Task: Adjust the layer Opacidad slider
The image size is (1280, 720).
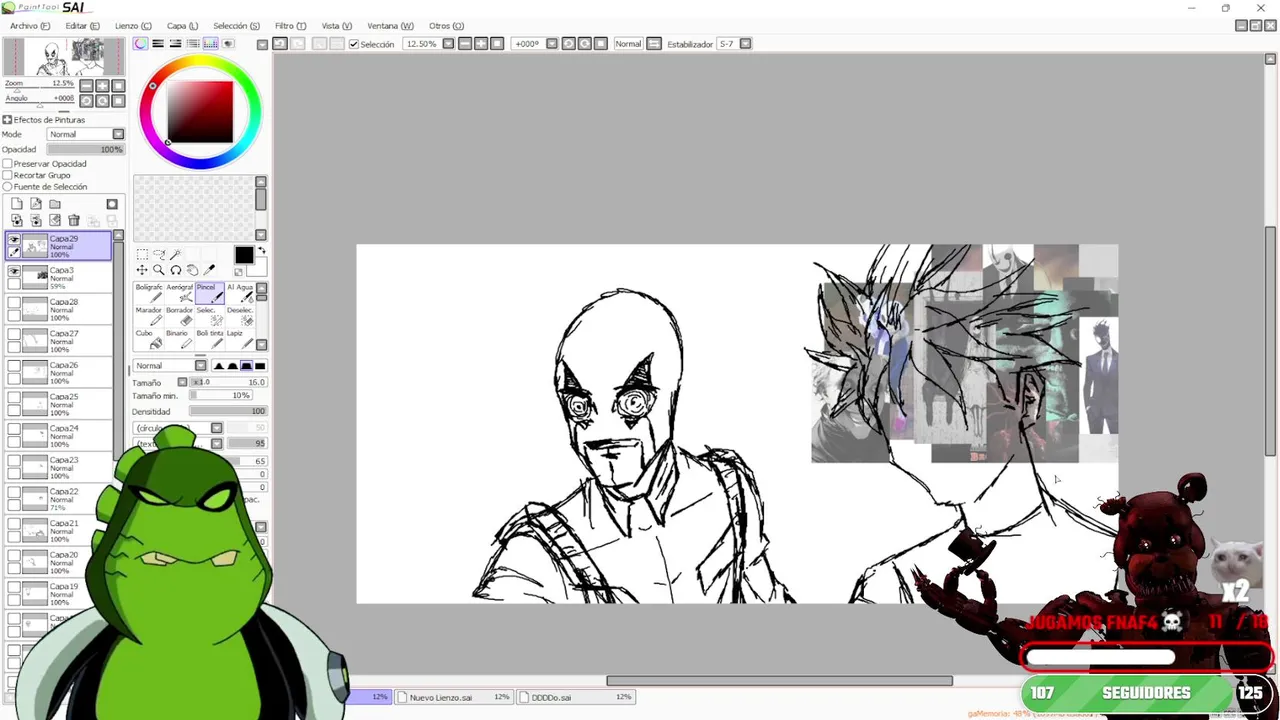Action: click(x=85, y=149)
